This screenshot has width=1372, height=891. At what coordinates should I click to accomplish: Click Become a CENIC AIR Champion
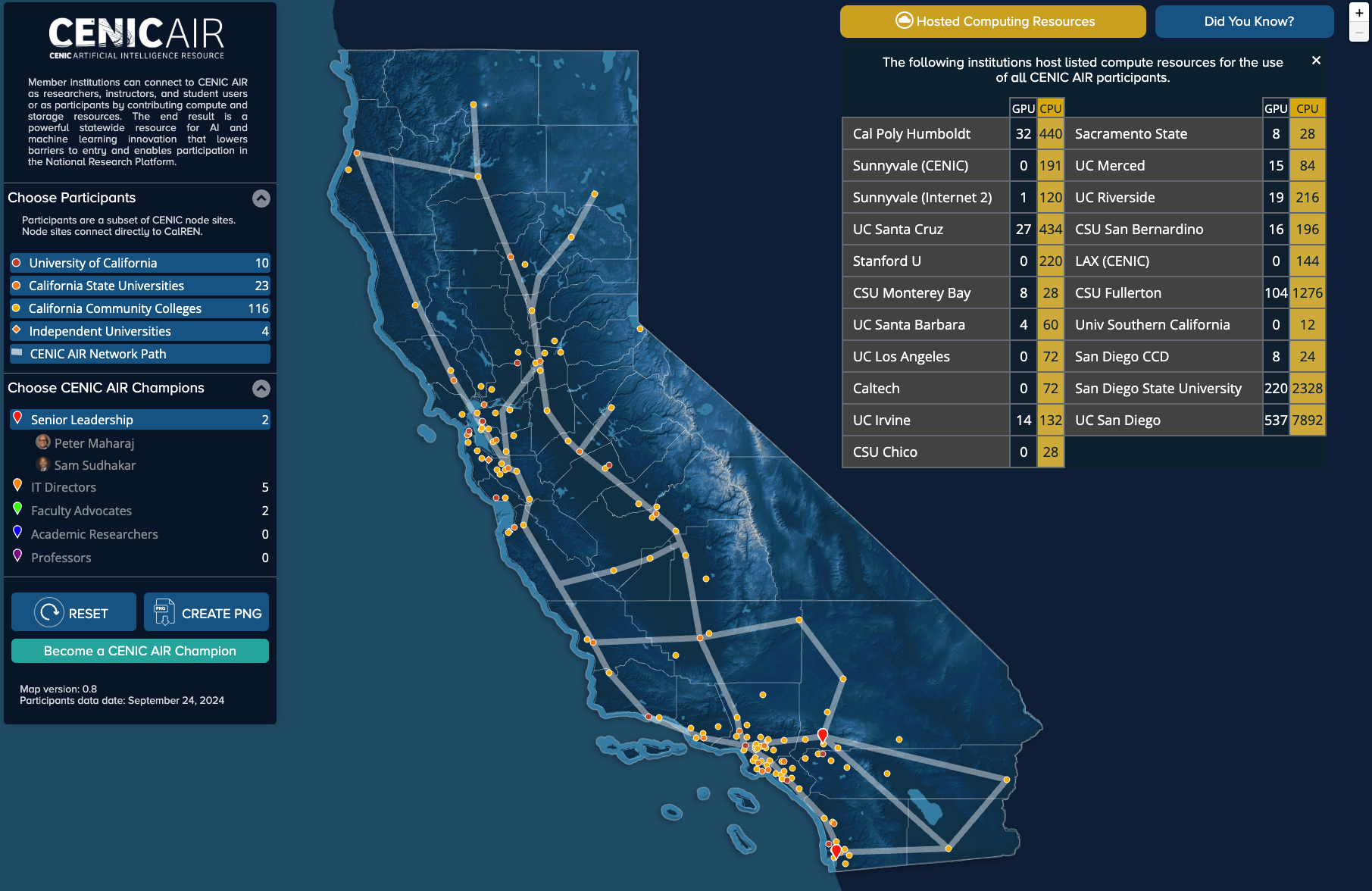(140, 651)
